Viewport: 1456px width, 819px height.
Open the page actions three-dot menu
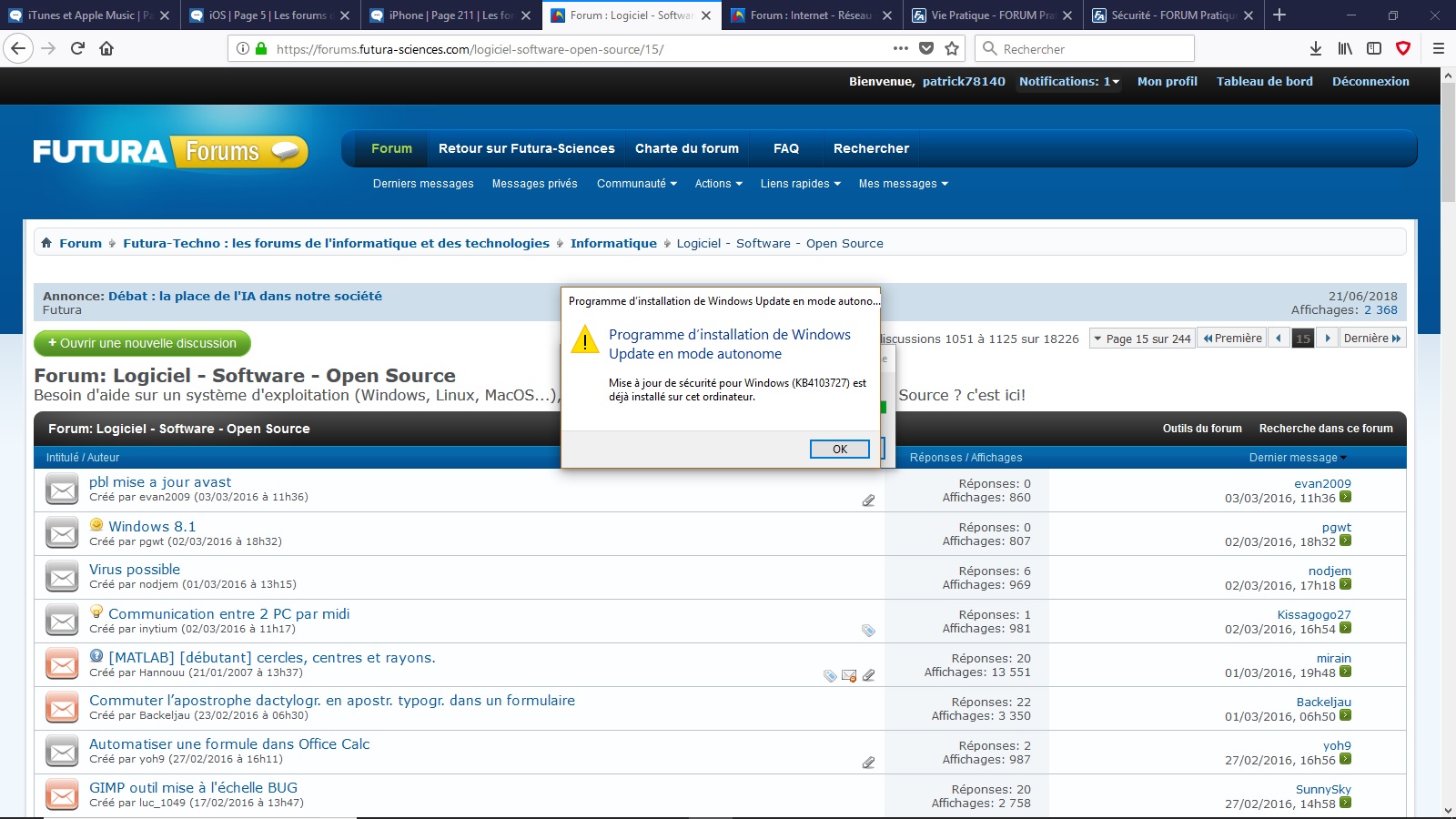pos(901,48)
